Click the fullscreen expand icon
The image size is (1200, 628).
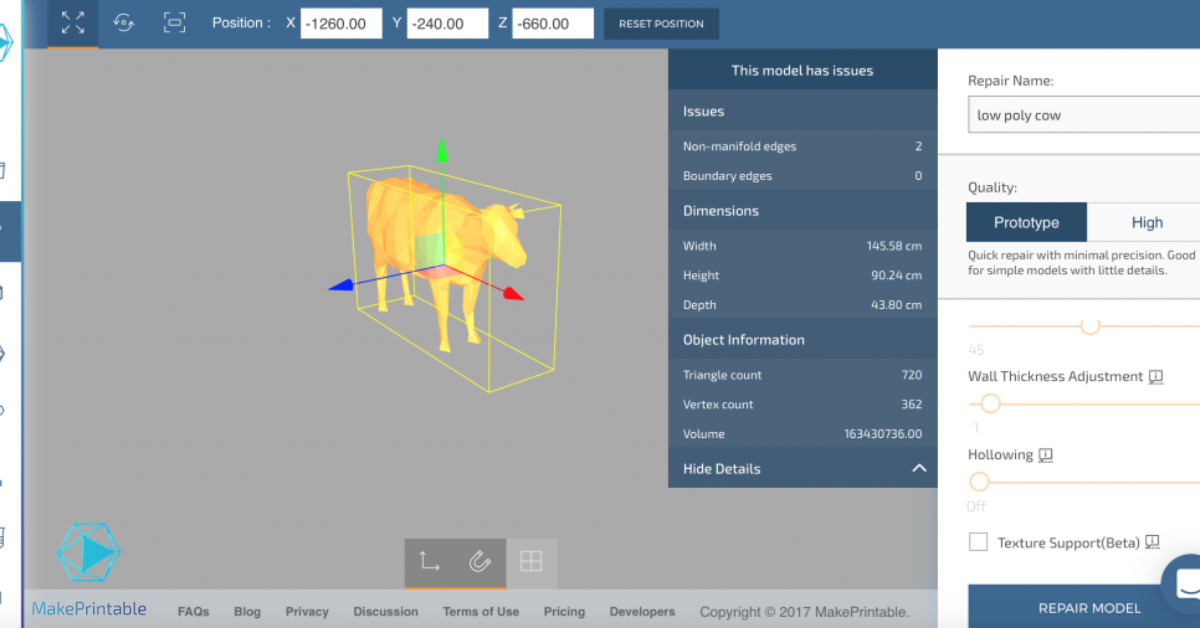(69, 22)
